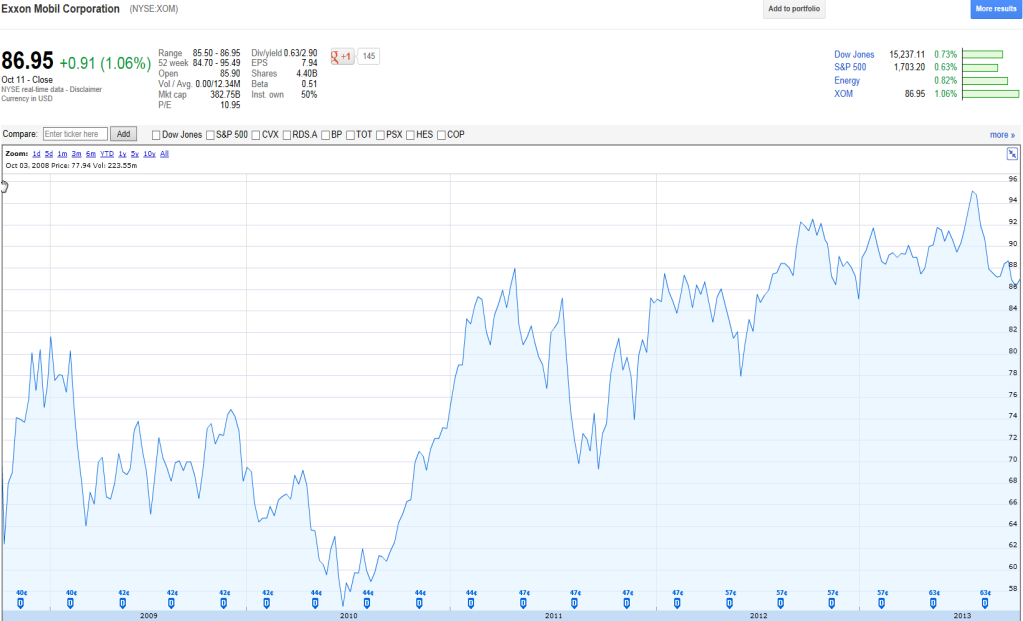This screenshot has width=1023, height=621.
Task: Click the 1,703.20 S&P 500 value
Action: (x=909, y=67)
